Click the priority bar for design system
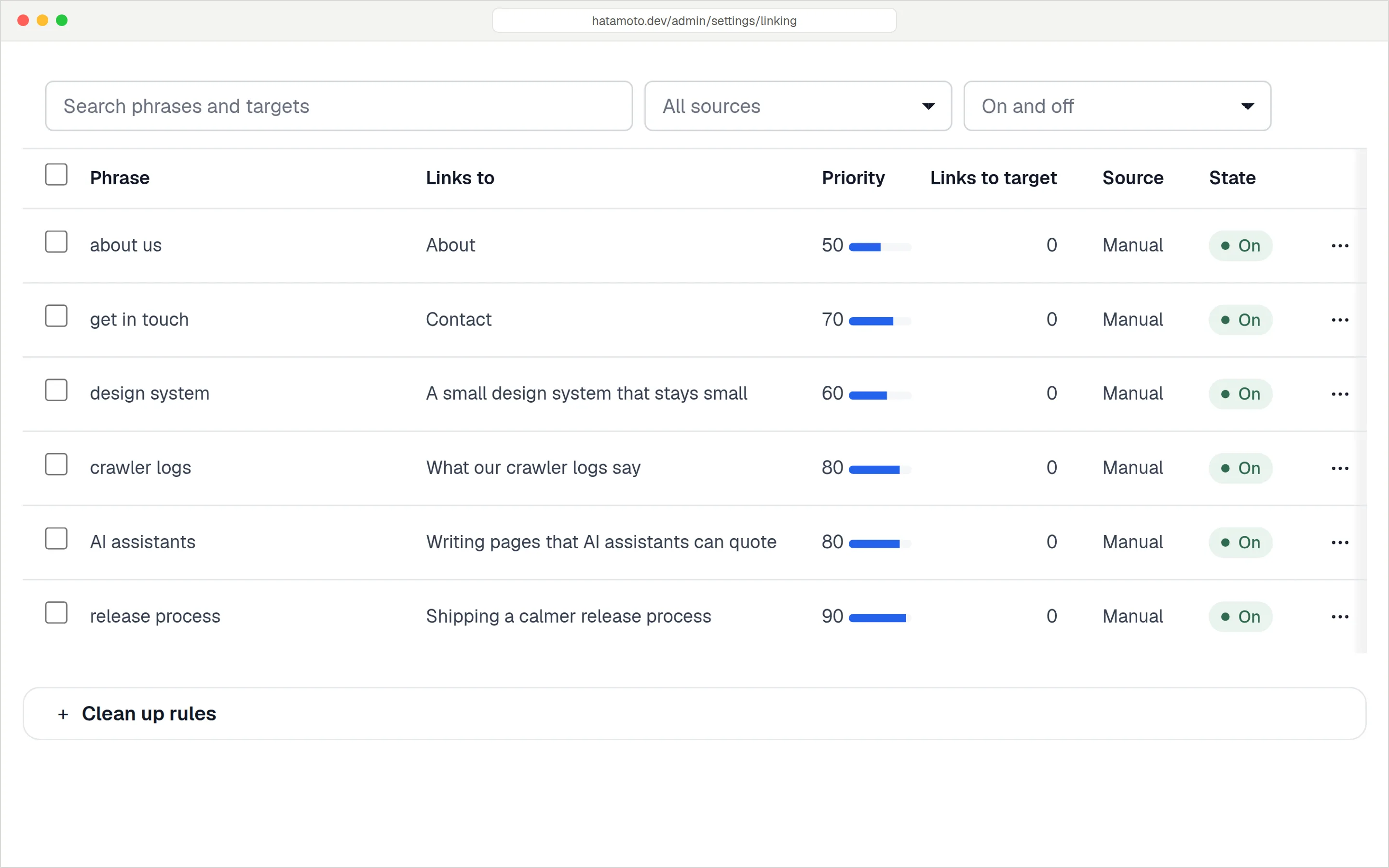Image resolution: width=1389 pixels, height=868 pixels. (880, 395)
